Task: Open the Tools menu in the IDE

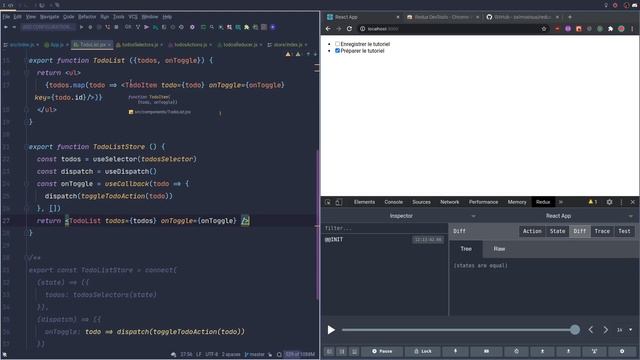Action: click(119, 17)
